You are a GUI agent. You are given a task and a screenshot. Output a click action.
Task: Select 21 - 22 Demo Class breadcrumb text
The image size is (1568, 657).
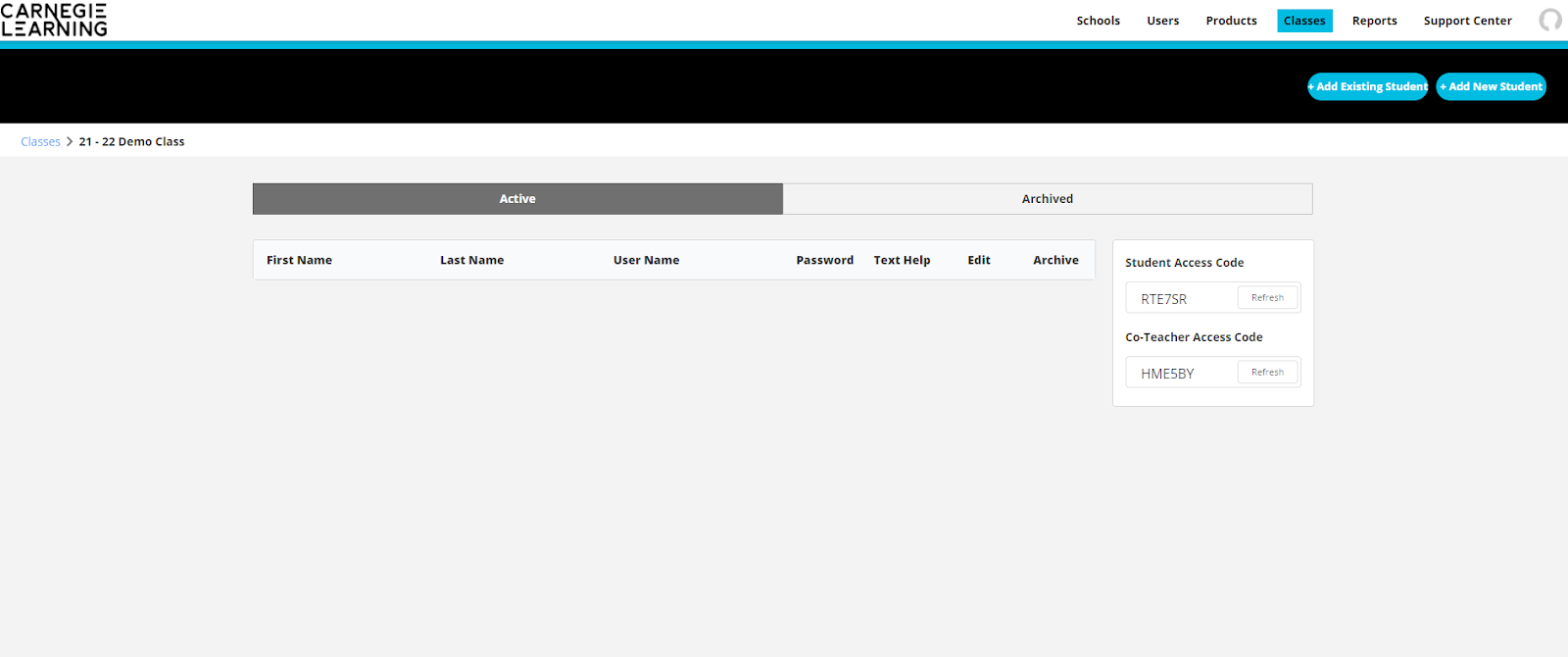[131, 141]
